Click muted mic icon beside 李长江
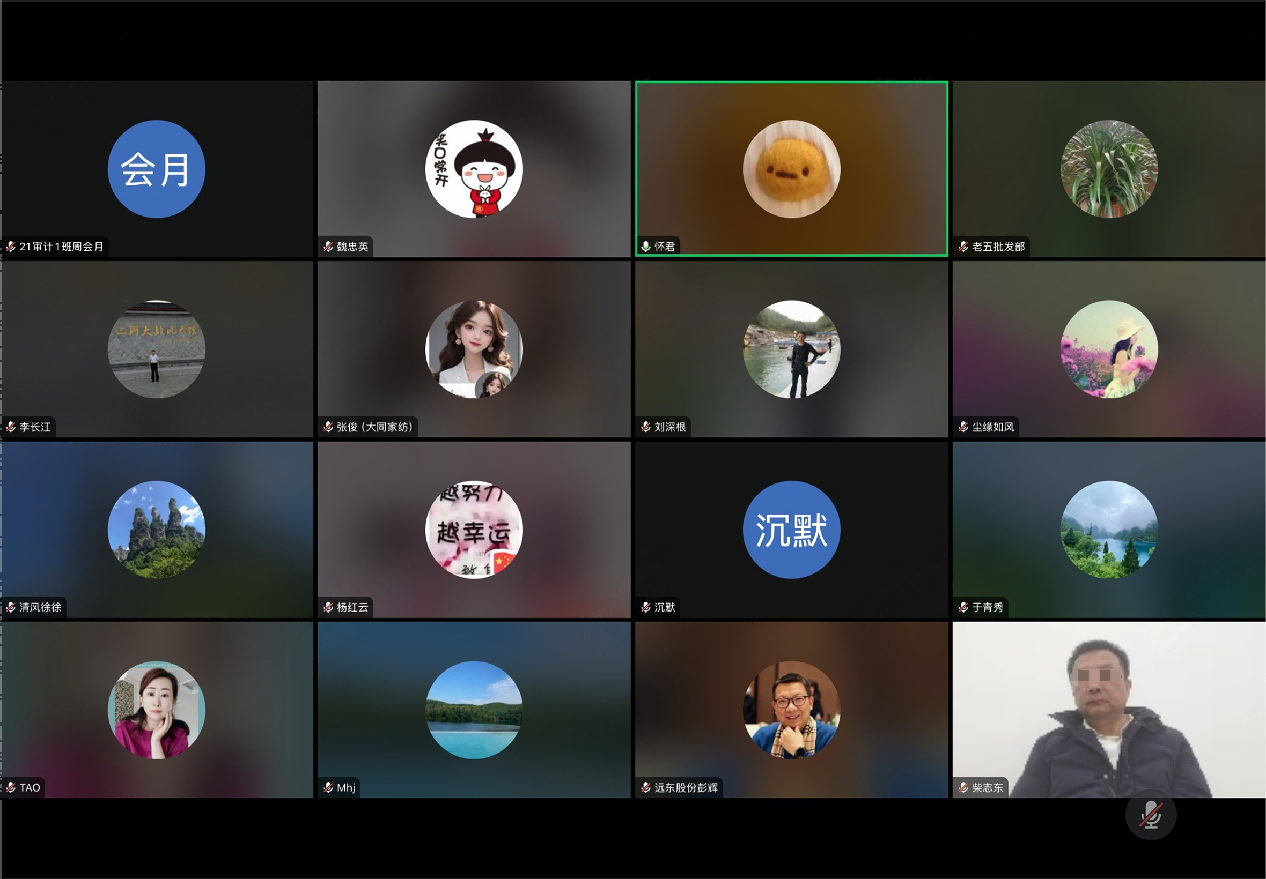The height and width of the screenshot is (879, 1266). pos(10,427)
